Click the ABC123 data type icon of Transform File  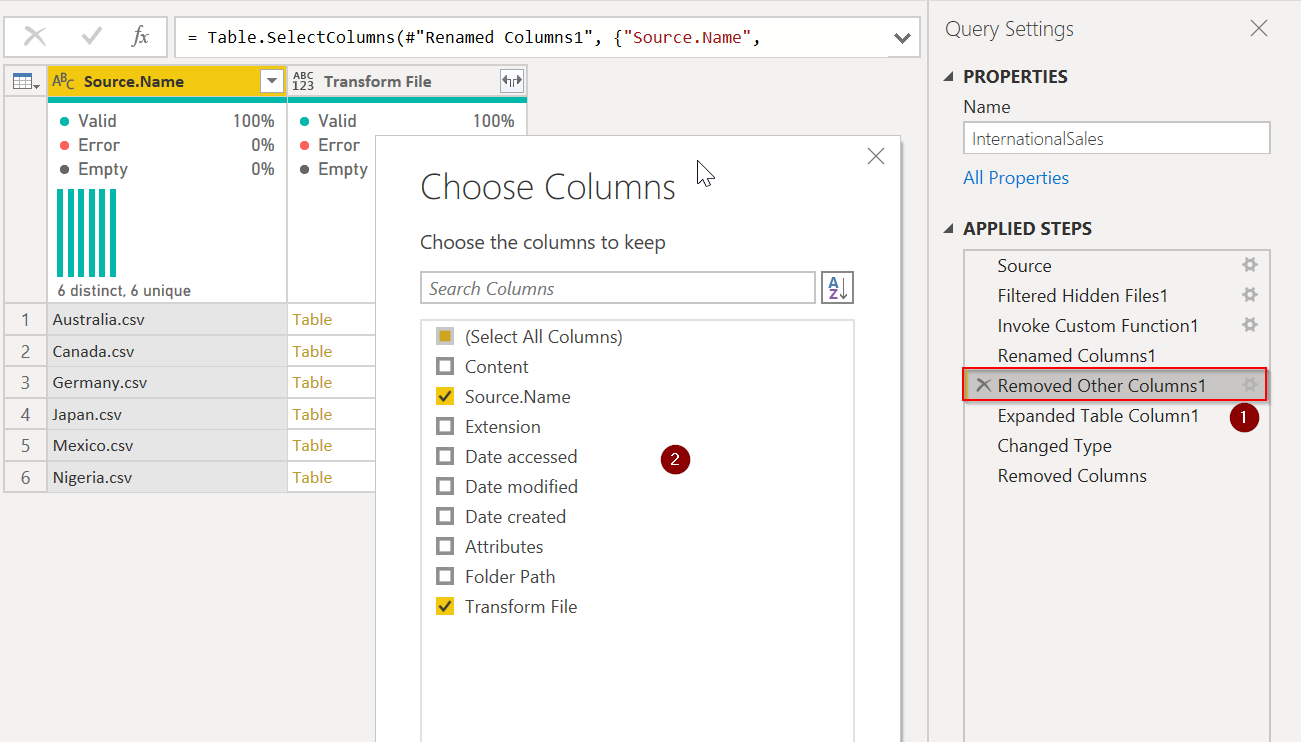(x=303, y=81)
